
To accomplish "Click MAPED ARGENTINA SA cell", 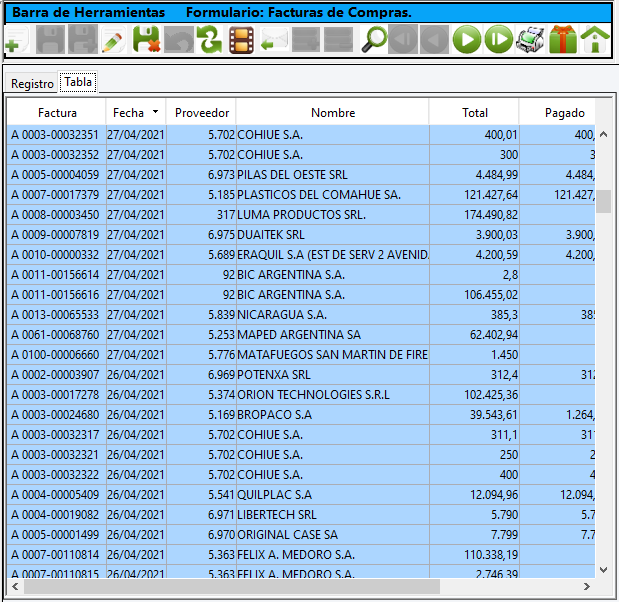I will 333,335.
